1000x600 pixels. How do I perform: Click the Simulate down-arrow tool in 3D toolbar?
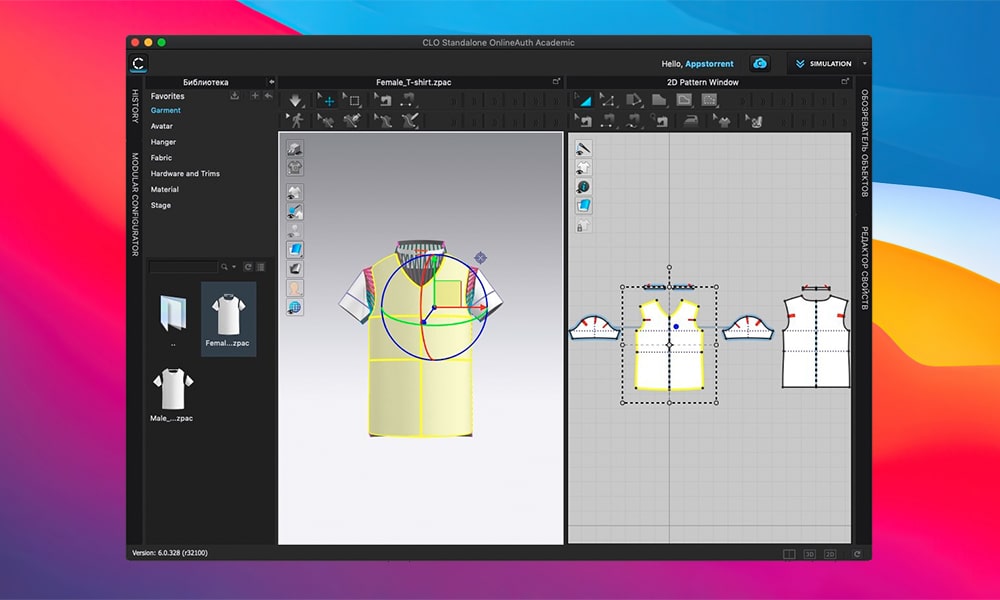click(296, 101)
